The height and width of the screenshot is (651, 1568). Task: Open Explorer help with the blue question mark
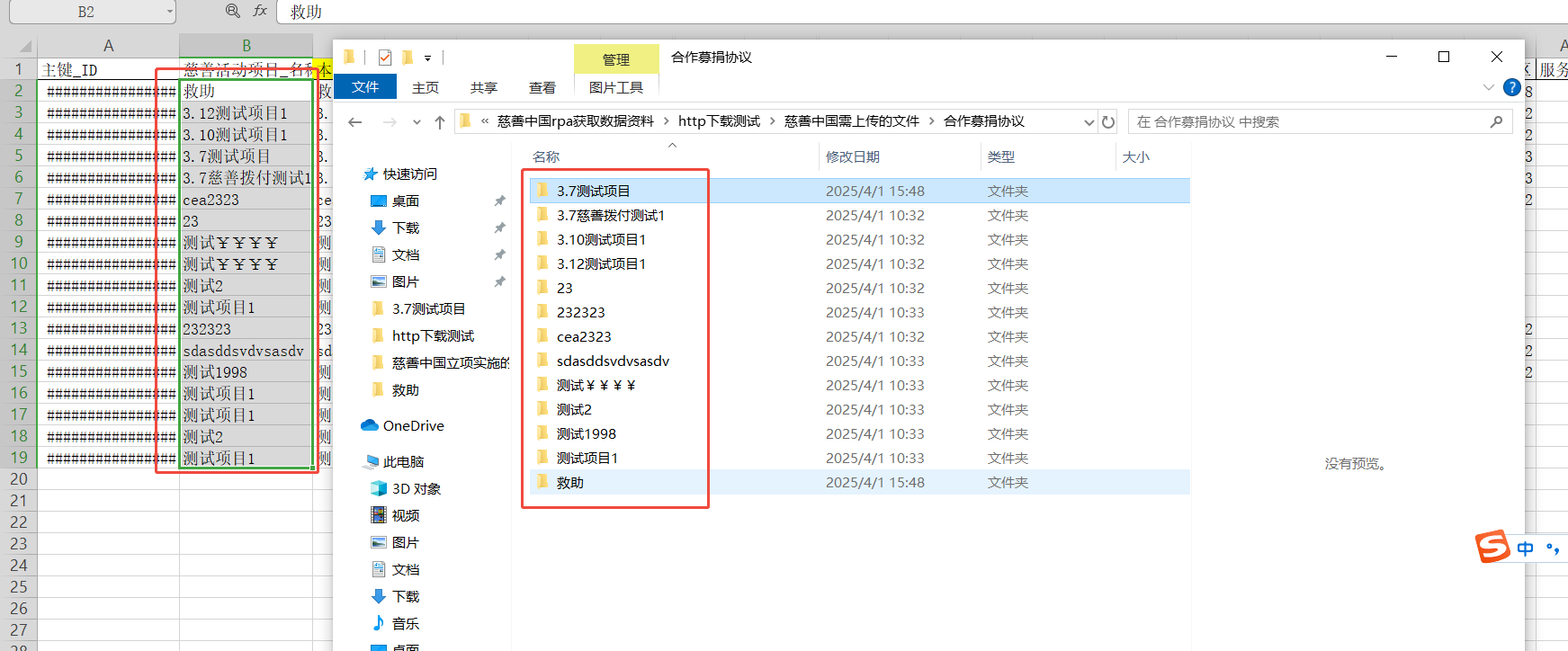[x=1512, y=87]
